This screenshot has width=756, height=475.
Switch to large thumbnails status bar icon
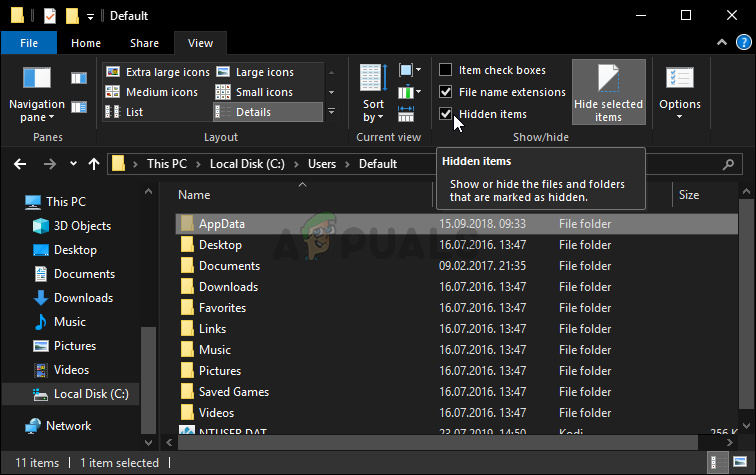[x=740, y=462]
